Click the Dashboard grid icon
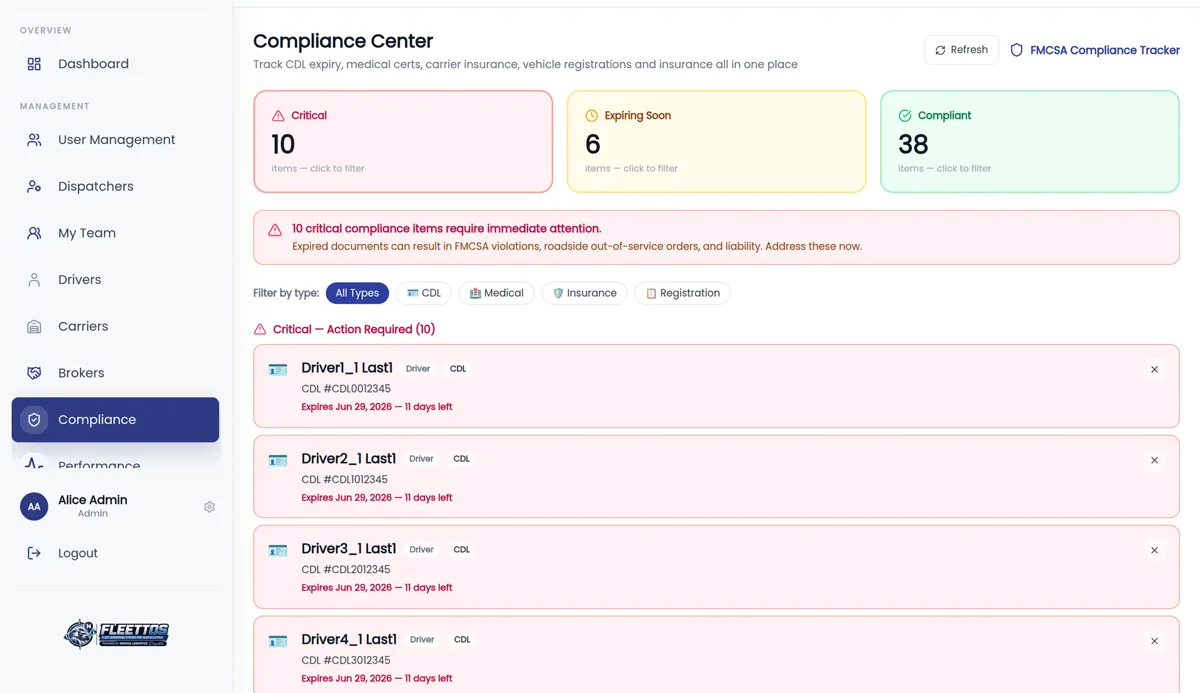Viewport: 1200px width, 693px height. tap(34, 64)
